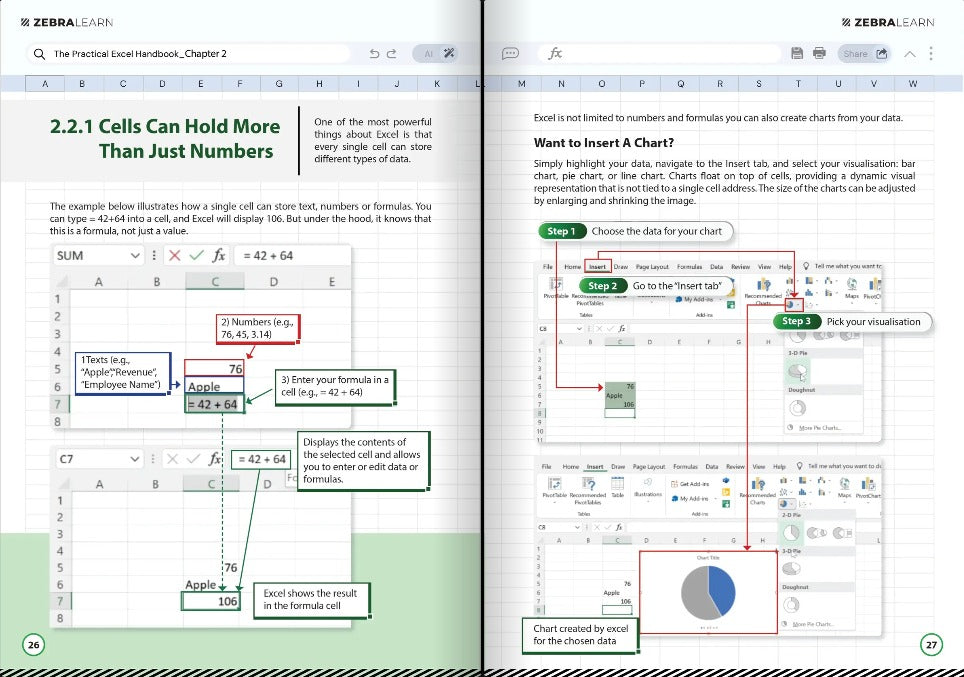Select the Doughnut thumbnail in the lower chart gallery
This screenshot has width=964, height=677.
click(x=791, y=605)
